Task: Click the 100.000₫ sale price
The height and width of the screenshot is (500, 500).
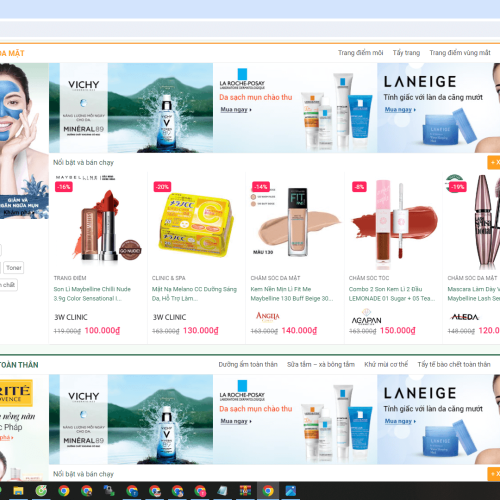Action: click(102, 330)
